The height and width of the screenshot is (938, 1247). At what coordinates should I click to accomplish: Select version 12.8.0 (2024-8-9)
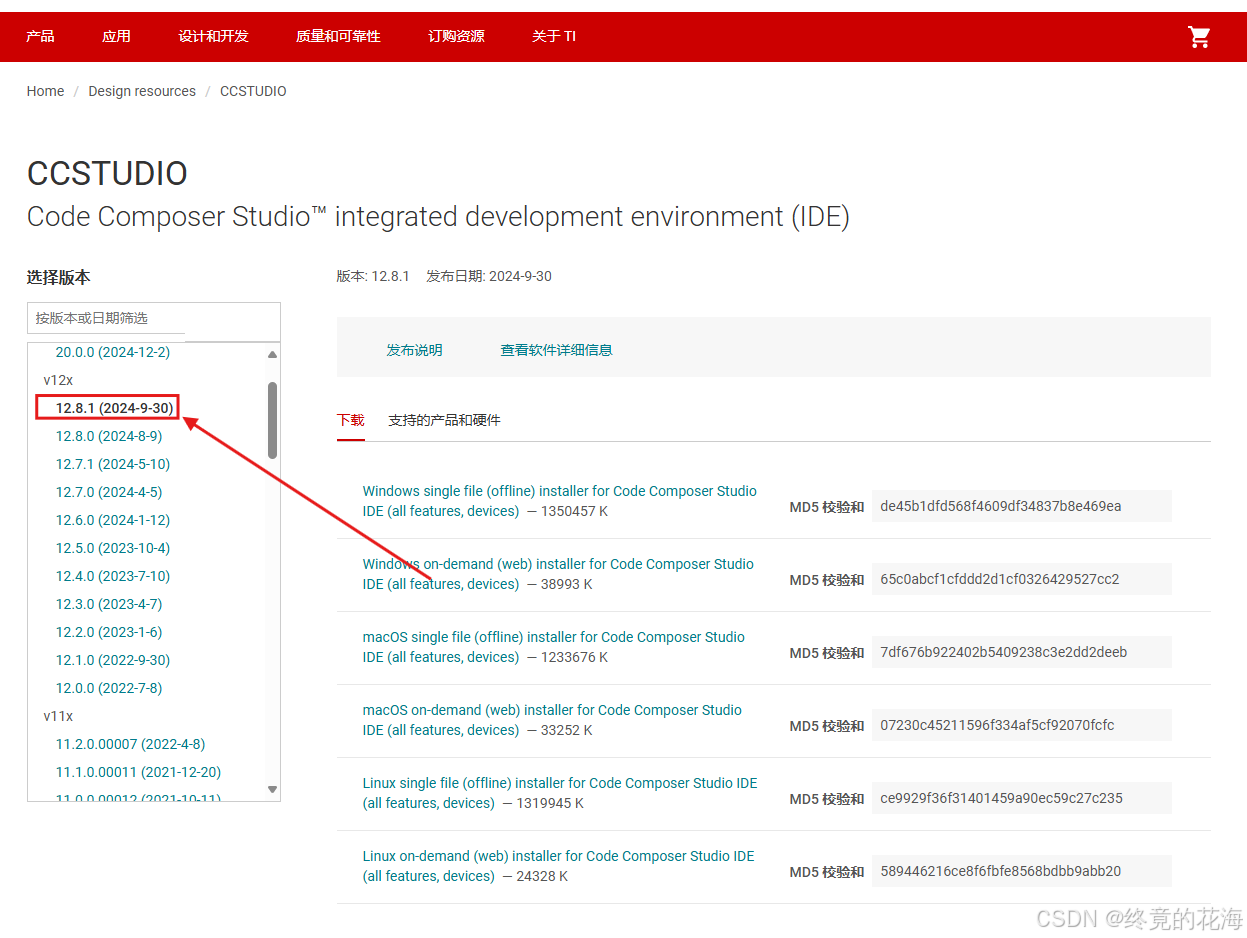pyautogui.click(x=109, y=436)
